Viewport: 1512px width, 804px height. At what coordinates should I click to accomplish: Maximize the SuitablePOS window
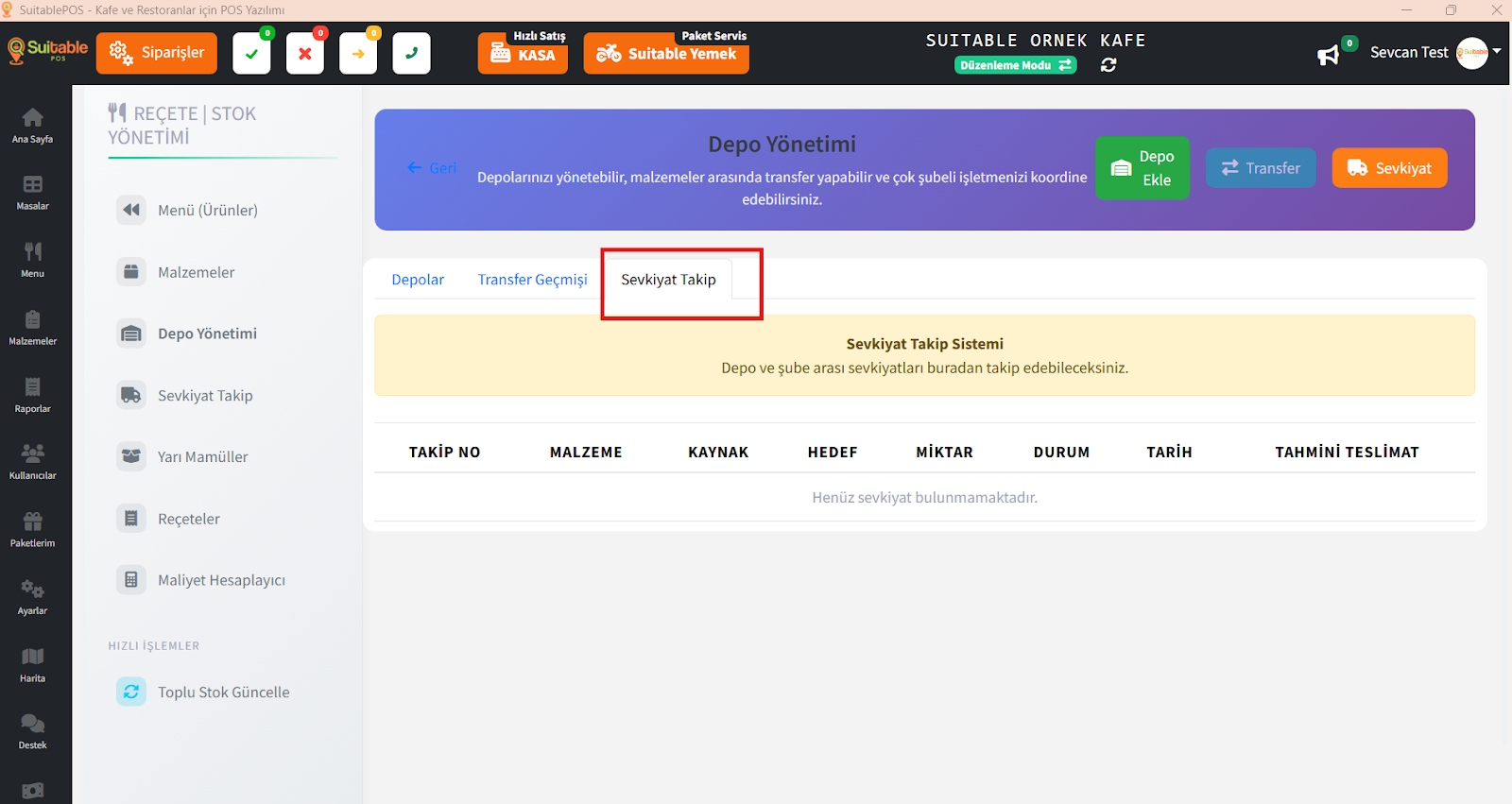click(x=1451, y=10)
